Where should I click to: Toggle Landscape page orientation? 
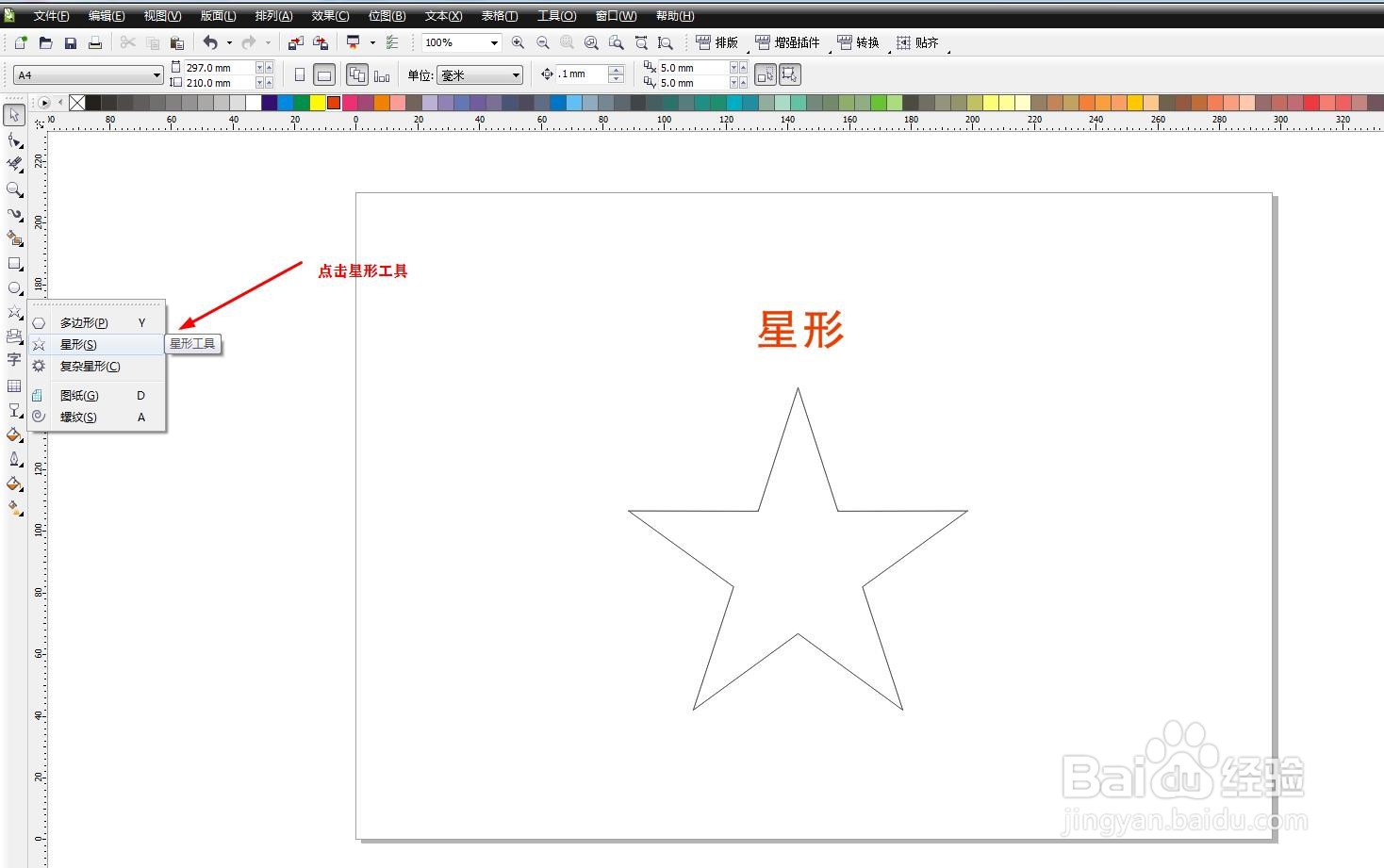coord(324,74)
